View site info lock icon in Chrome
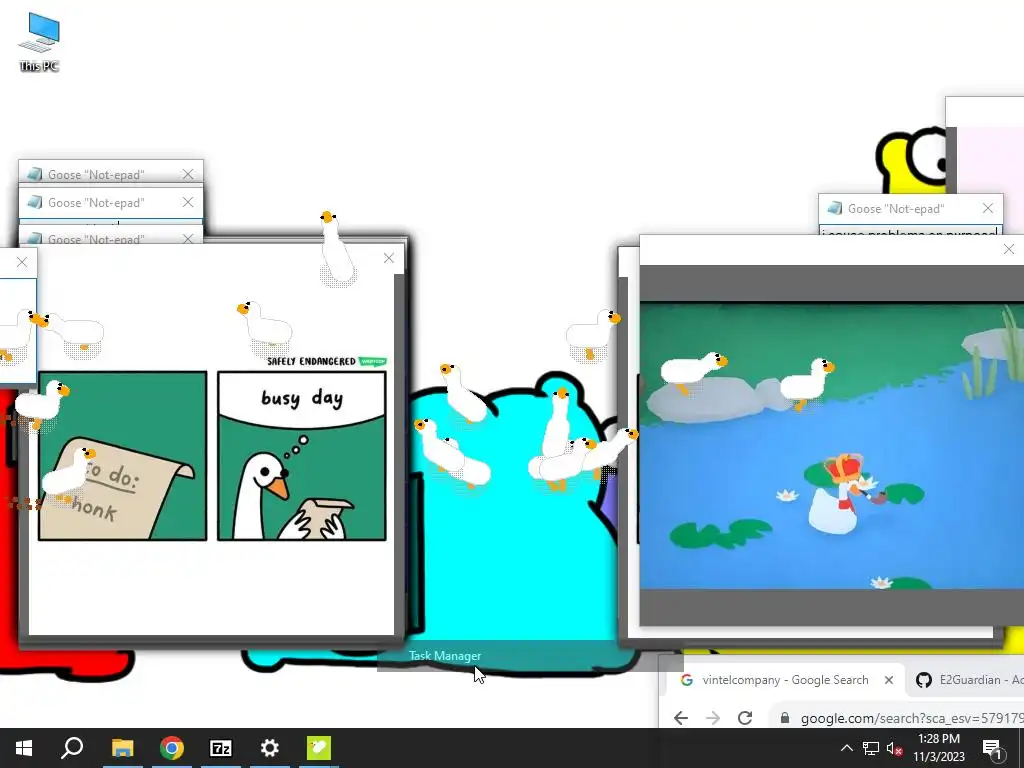The width and height of the screenshot is (1024, 768). tap(785, 718)
